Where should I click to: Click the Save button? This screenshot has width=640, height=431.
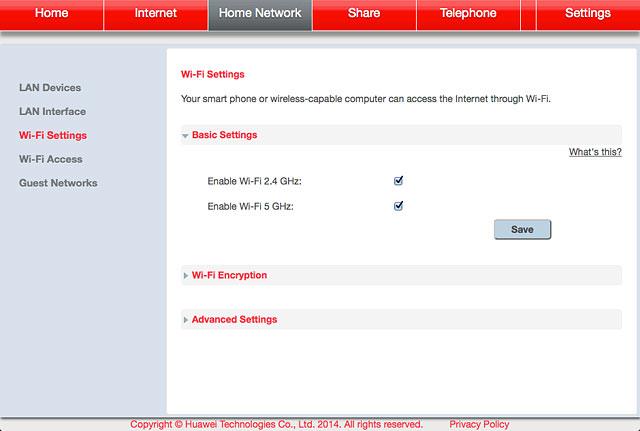click(522, 229)
